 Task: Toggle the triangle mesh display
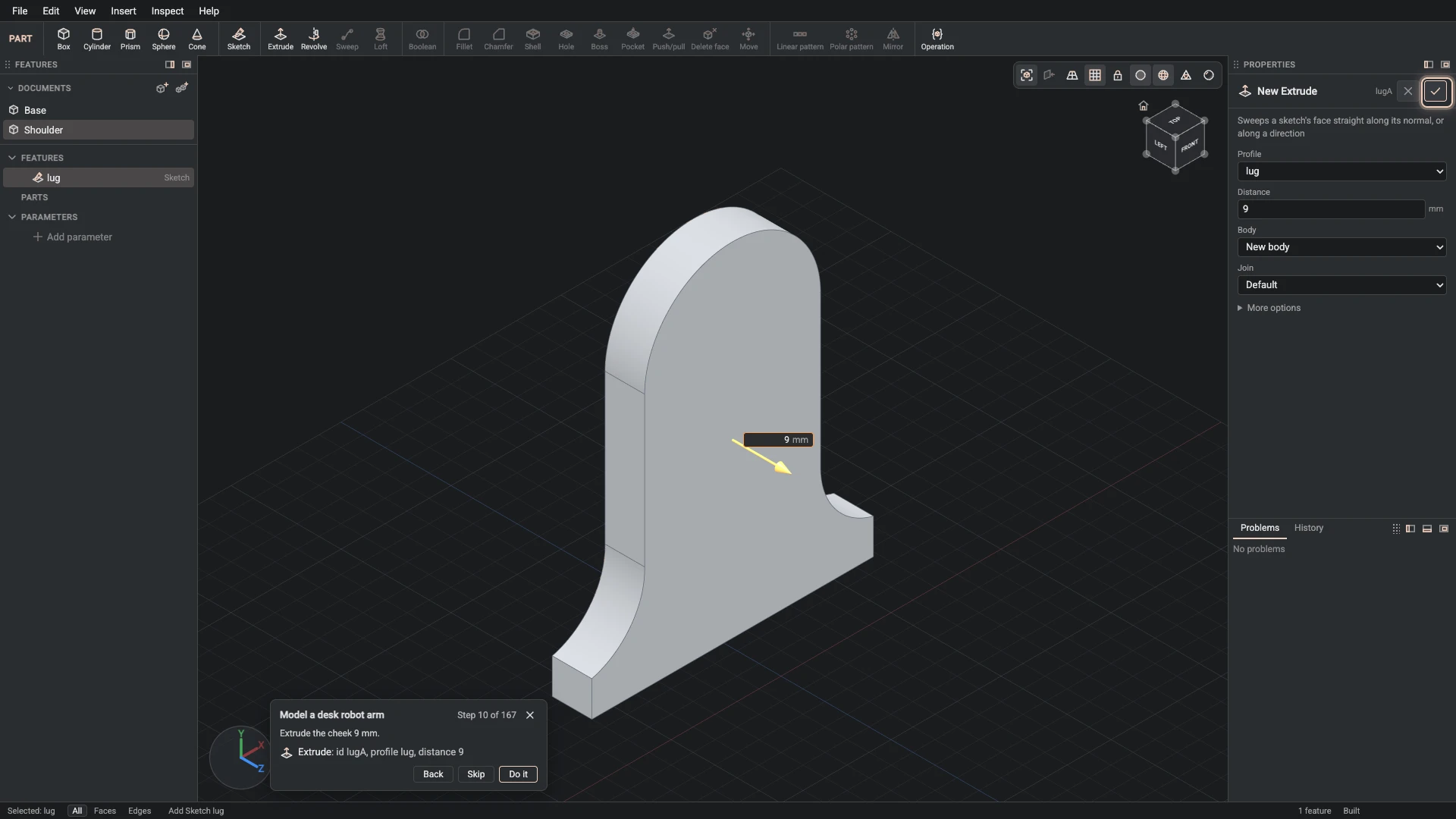pos(1186,75)
